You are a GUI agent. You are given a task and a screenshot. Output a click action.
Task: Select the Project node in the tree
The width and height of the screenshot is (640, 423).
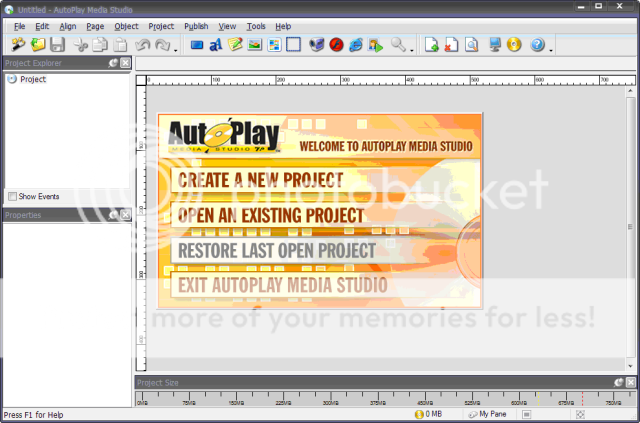pyautogui.click(x=33, y=79)
